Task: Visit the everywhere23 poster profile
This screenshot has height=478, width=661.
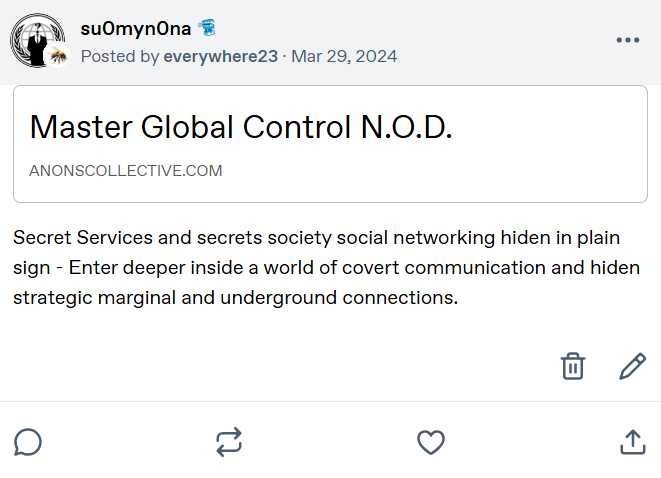Action: [221, 56]
